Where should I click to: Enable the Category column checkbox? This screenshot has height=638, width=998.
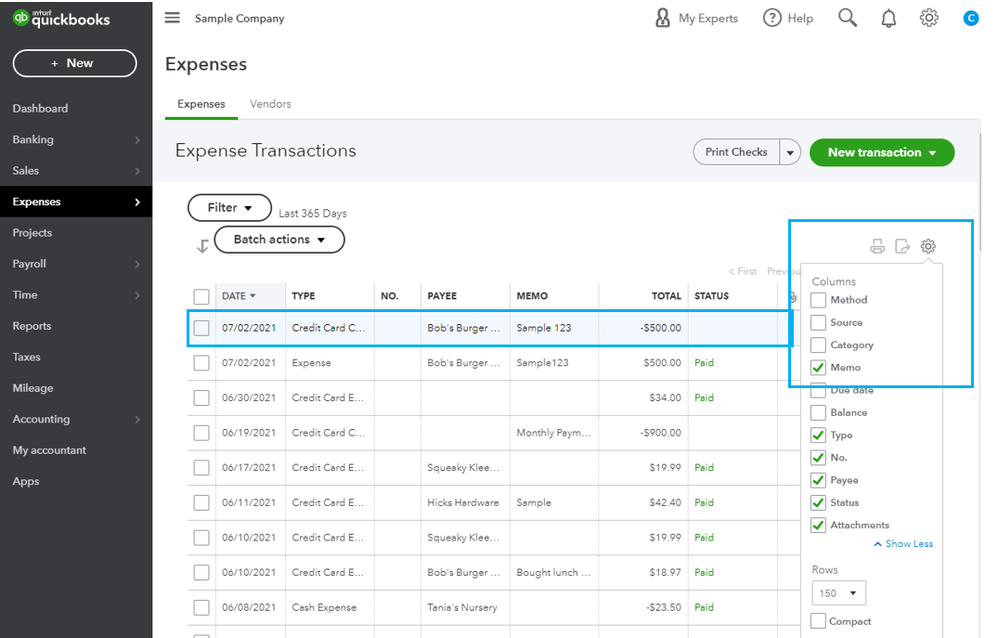(x=818, y=345)
